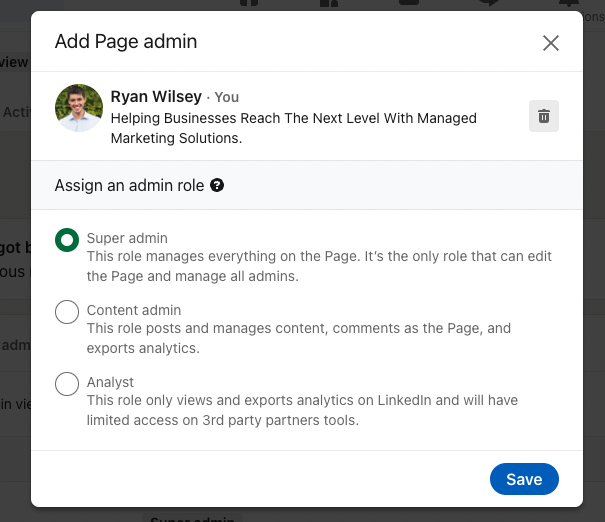This screenshot has height=522, width=605.
Task: Click the 'You' indicator beside the name
Action: click(227, 97)
